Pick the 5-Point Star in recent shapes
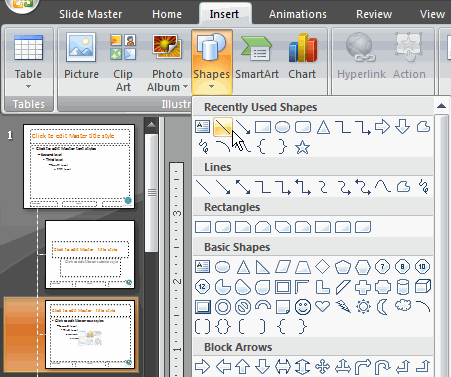Image resolution: width=451 pixels, height=377 pixels. point(302,147)
